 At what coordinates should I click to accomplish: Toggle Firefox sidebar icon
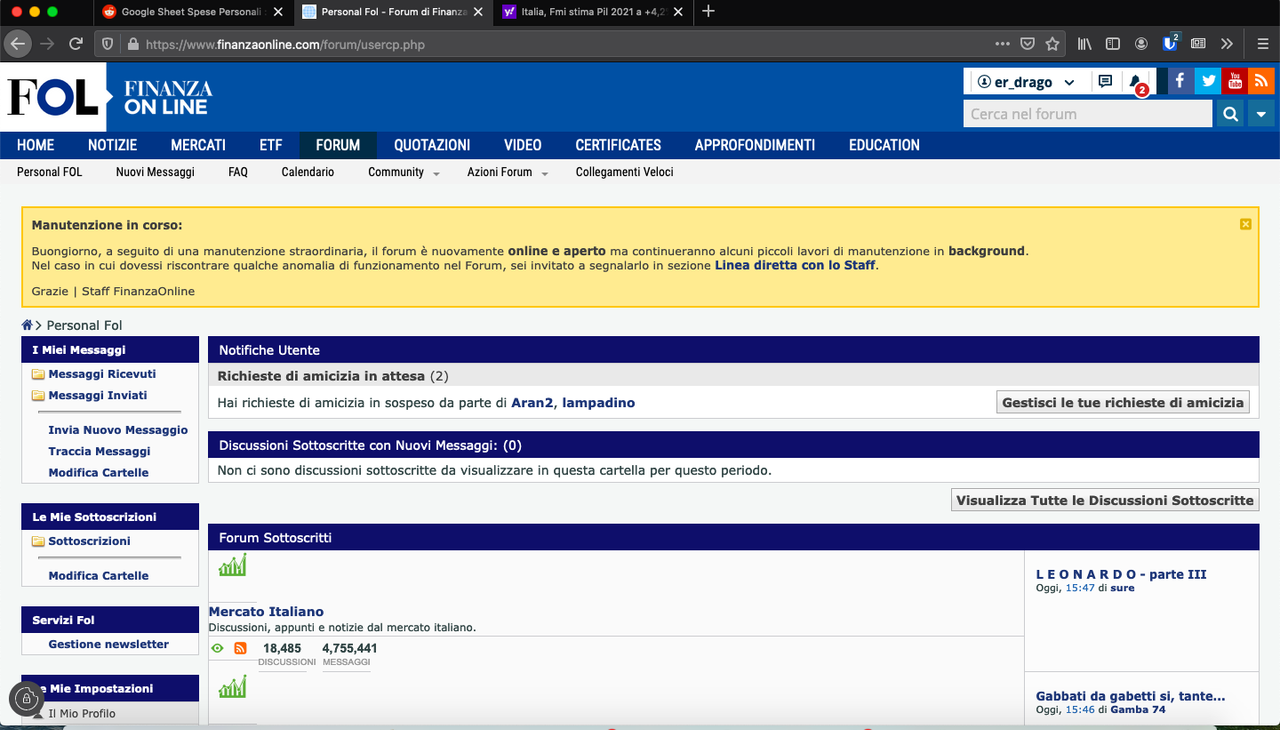[1112, 44]
